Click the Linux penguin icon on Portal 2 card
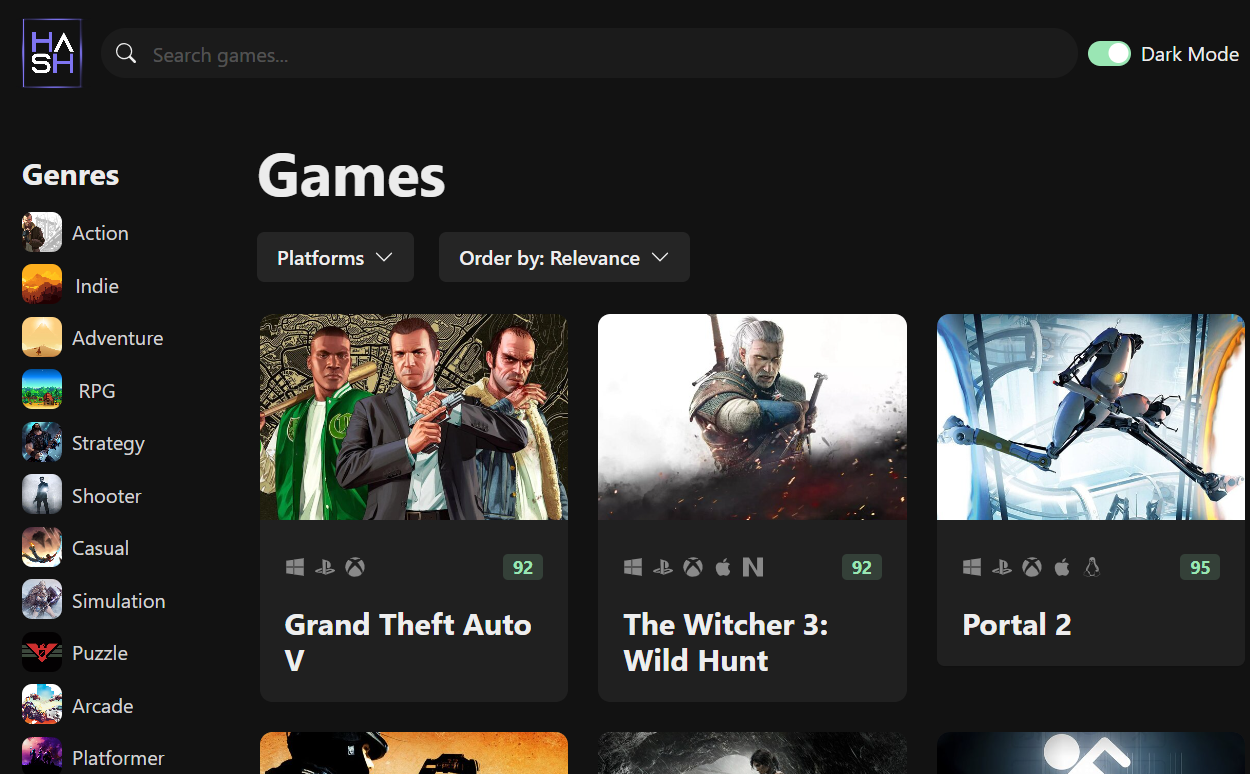The height and width of the screenshot is (774, 1250). [1092, 568]
